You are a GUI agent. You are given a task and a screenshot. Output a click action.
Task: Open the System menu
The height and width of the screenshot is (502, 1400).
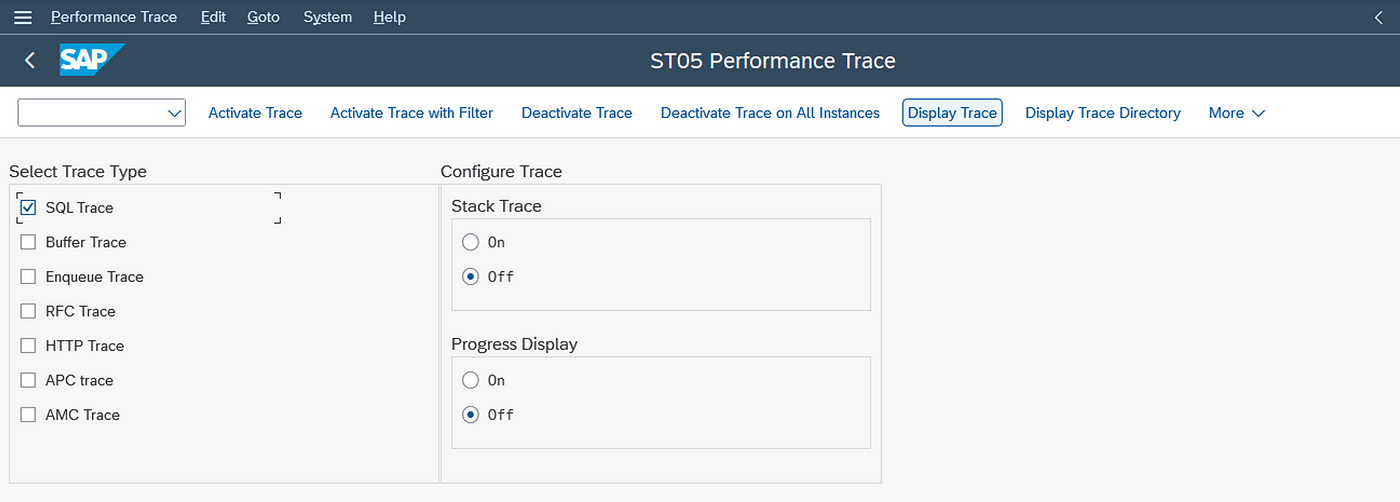pyautogui.click(x=328, y=17)
